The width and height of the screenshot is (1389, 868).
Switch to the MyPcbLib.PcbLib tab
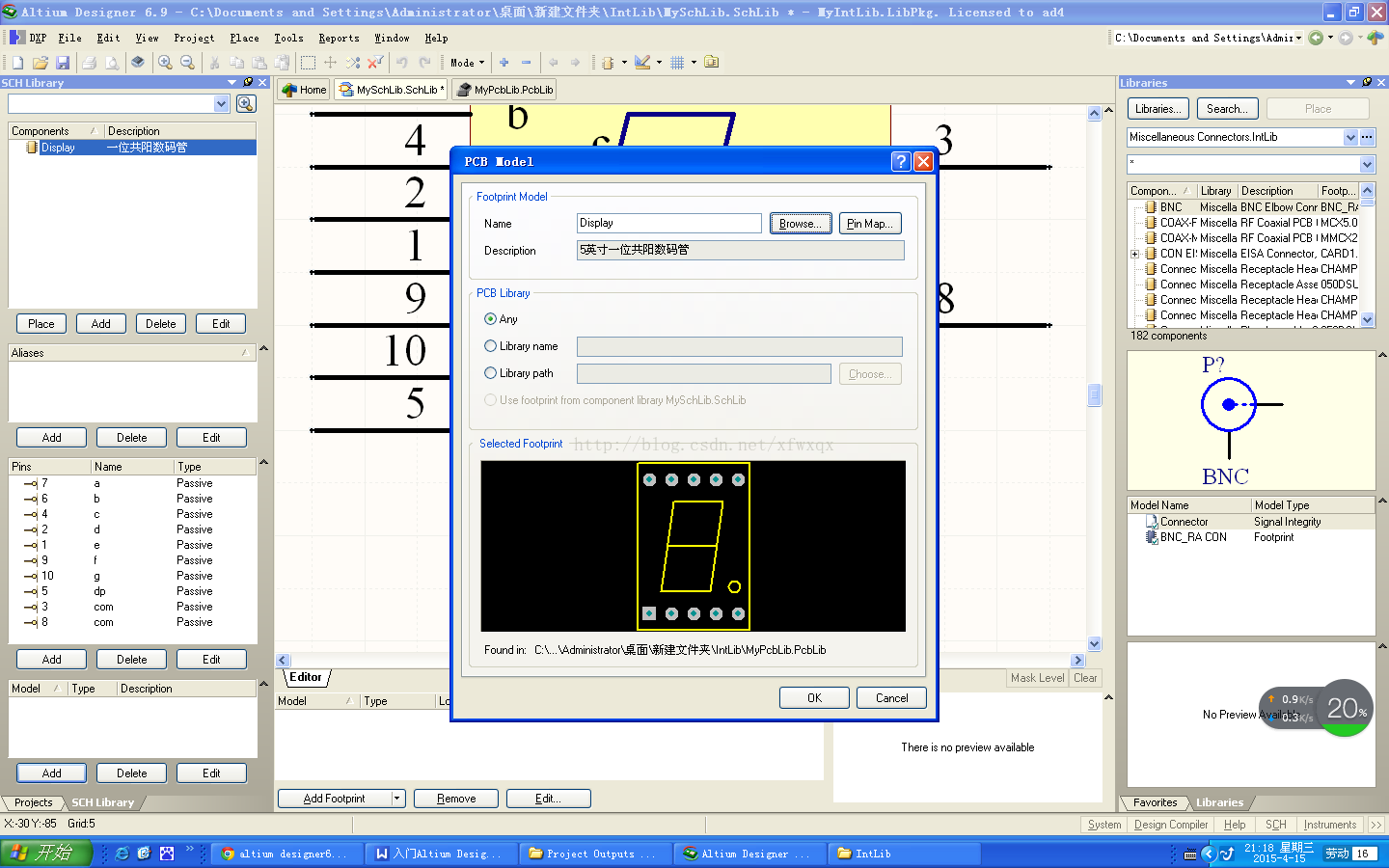pos(504,90)
